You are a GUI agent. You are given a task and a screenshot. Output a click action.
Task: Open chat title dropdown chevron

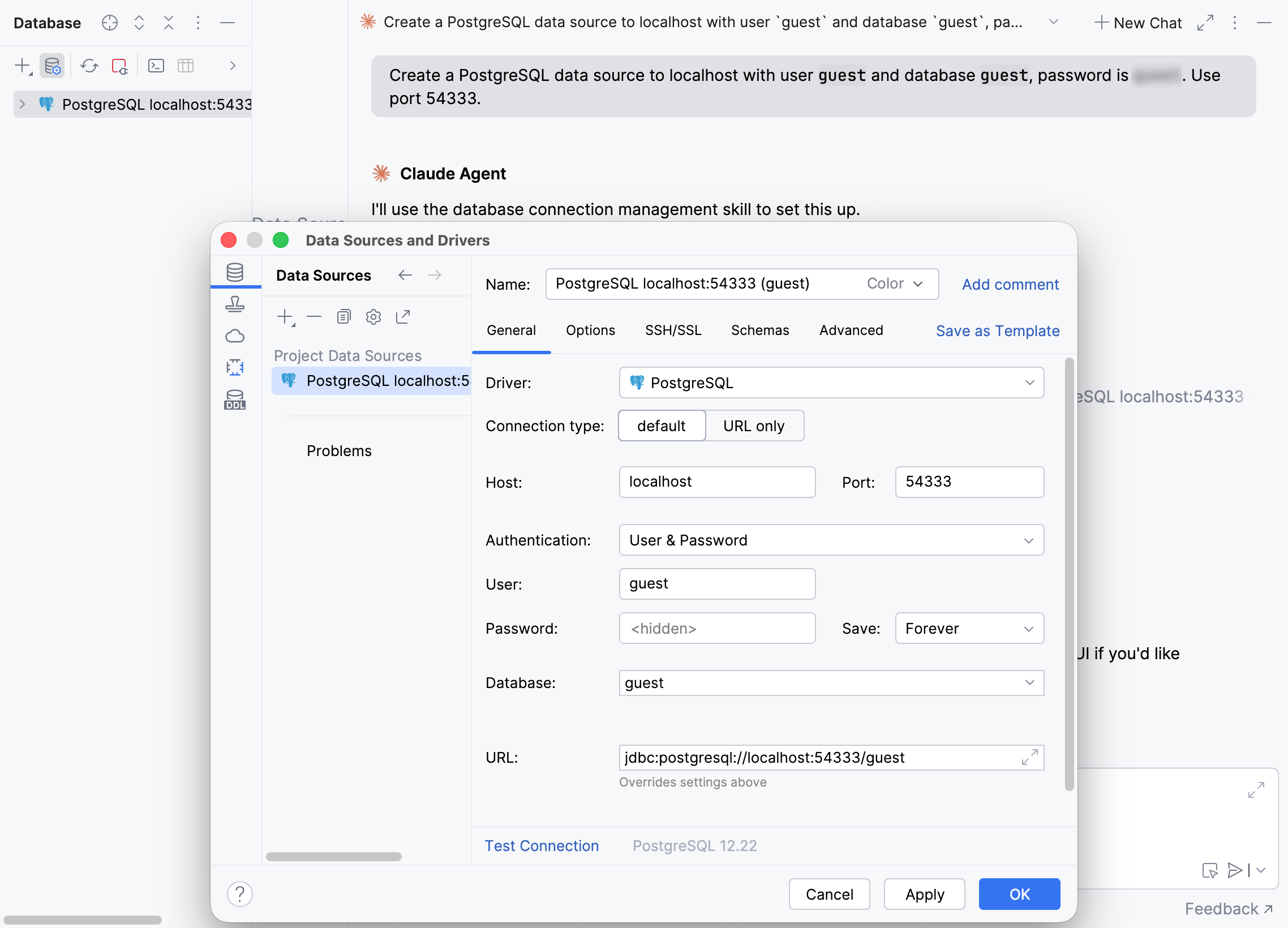pos(1054,22)
